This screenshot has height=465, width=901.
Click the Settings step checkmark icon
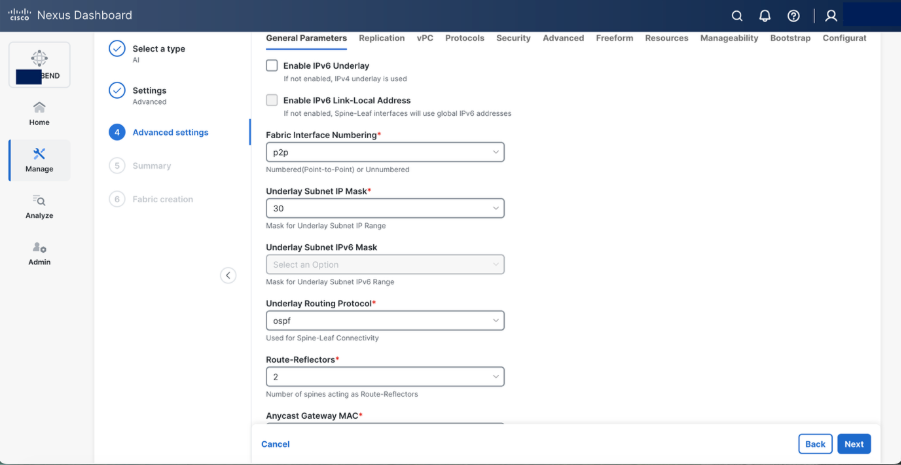(117, 91)
